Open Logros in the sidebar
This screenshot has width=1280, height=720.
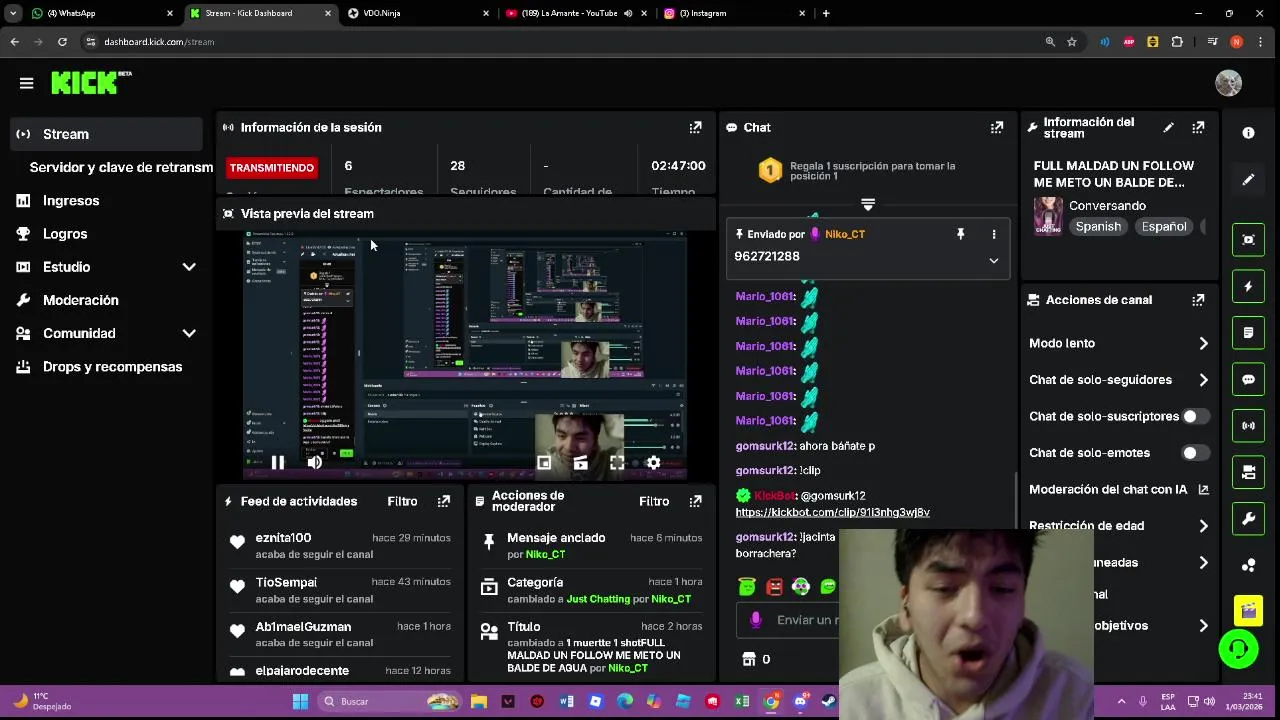pyautogui.click(x=106, y=234)
